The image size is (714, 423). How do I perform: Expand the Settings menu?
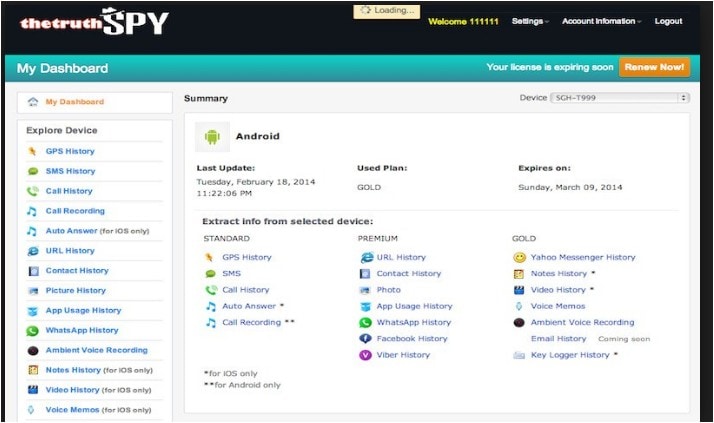tap(530, 21)
